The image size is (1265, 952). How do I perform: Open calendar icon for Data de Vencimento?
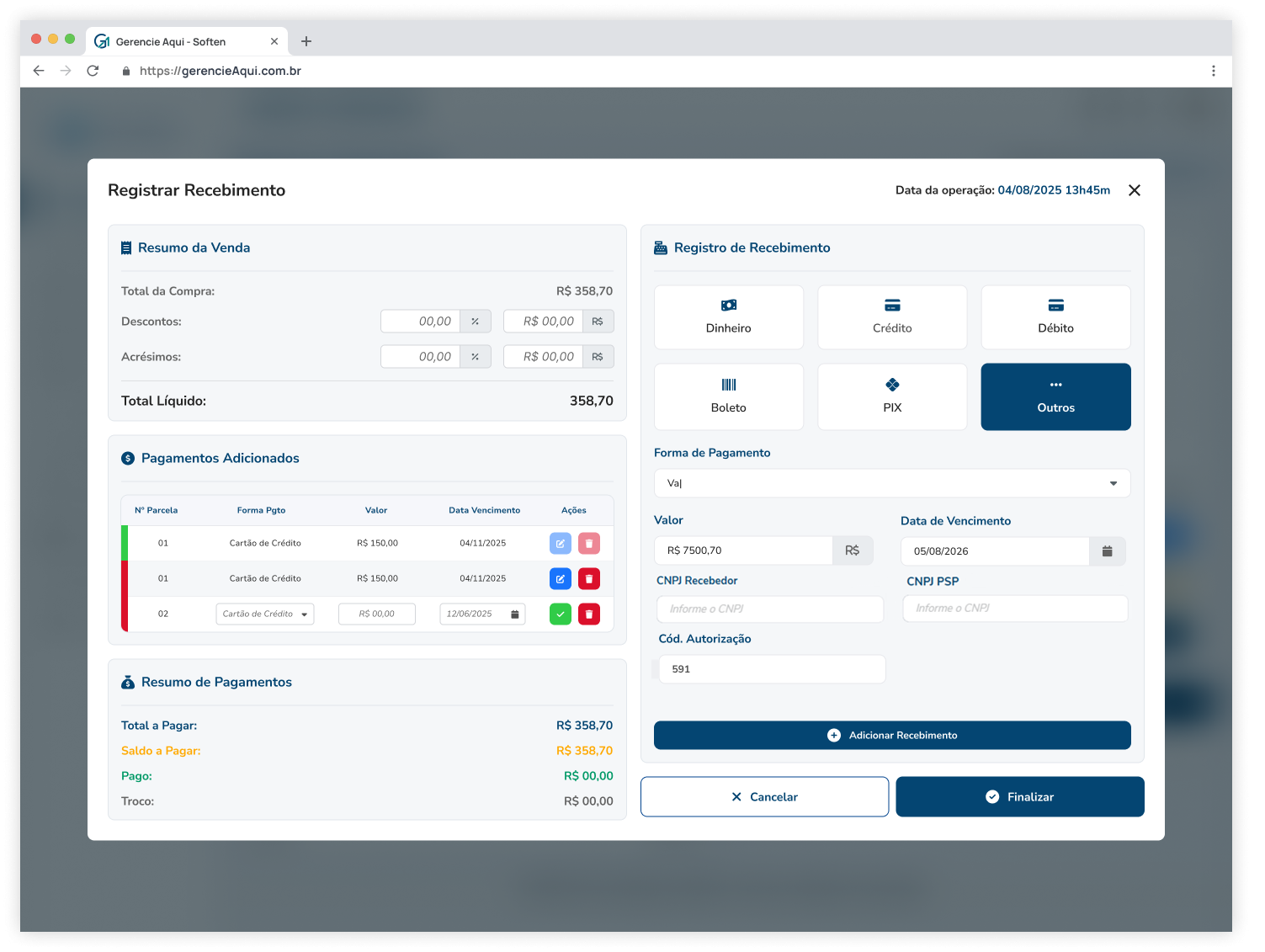1108,551
